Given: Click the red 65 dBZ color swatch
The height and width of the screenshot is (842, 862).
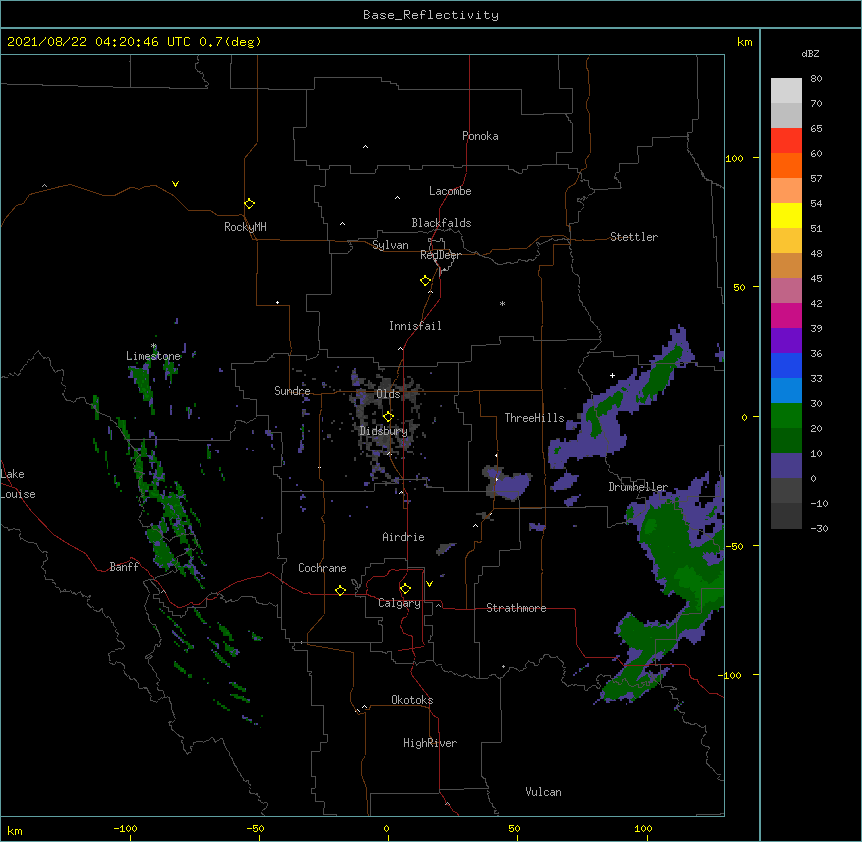Looking at the screenshot, I should pos(786,140).
